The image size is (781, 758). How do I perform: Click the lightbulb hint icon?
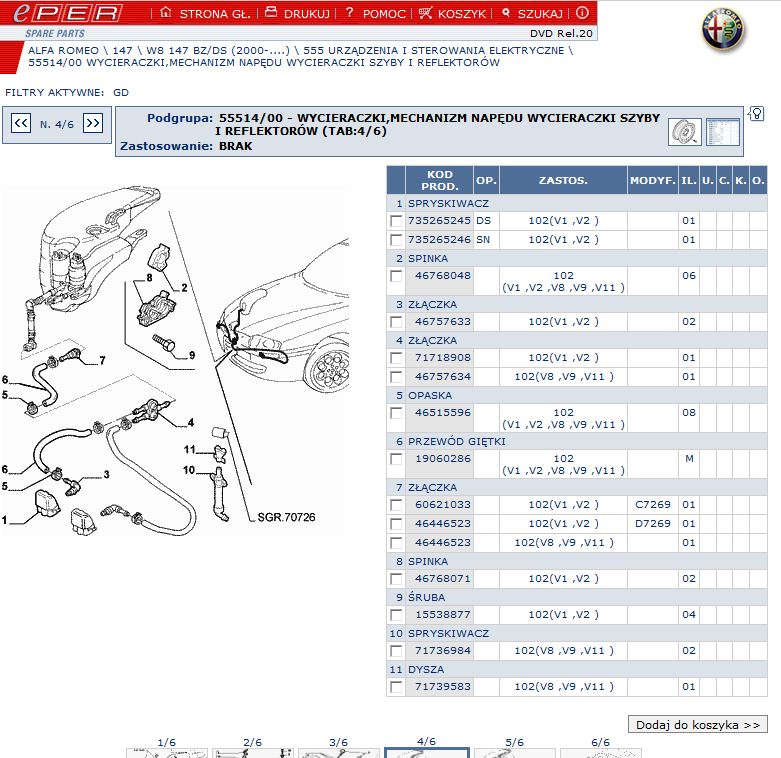[757, 114]
